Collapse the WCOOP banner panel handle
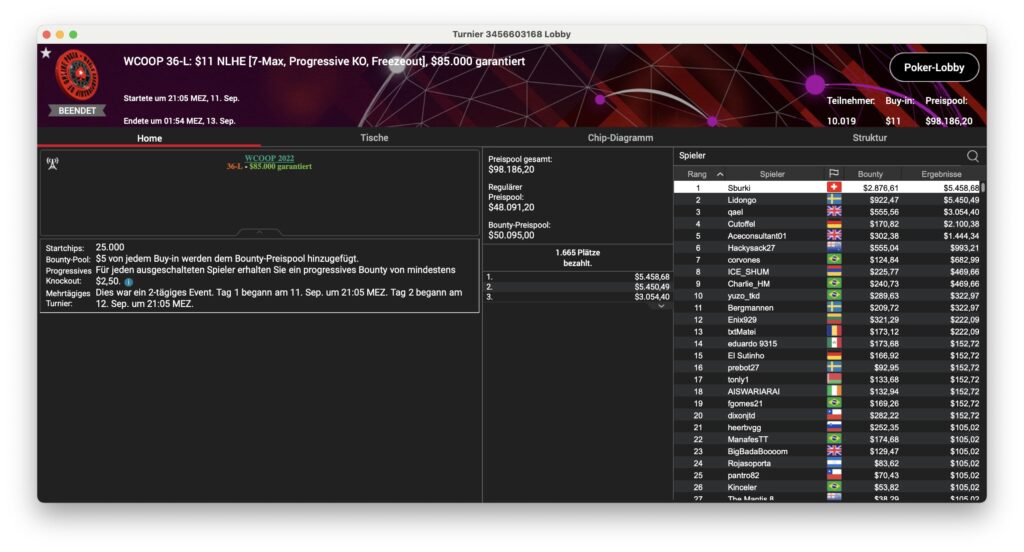The width and height of the screenshot is (1024, 552). (259, 231)
